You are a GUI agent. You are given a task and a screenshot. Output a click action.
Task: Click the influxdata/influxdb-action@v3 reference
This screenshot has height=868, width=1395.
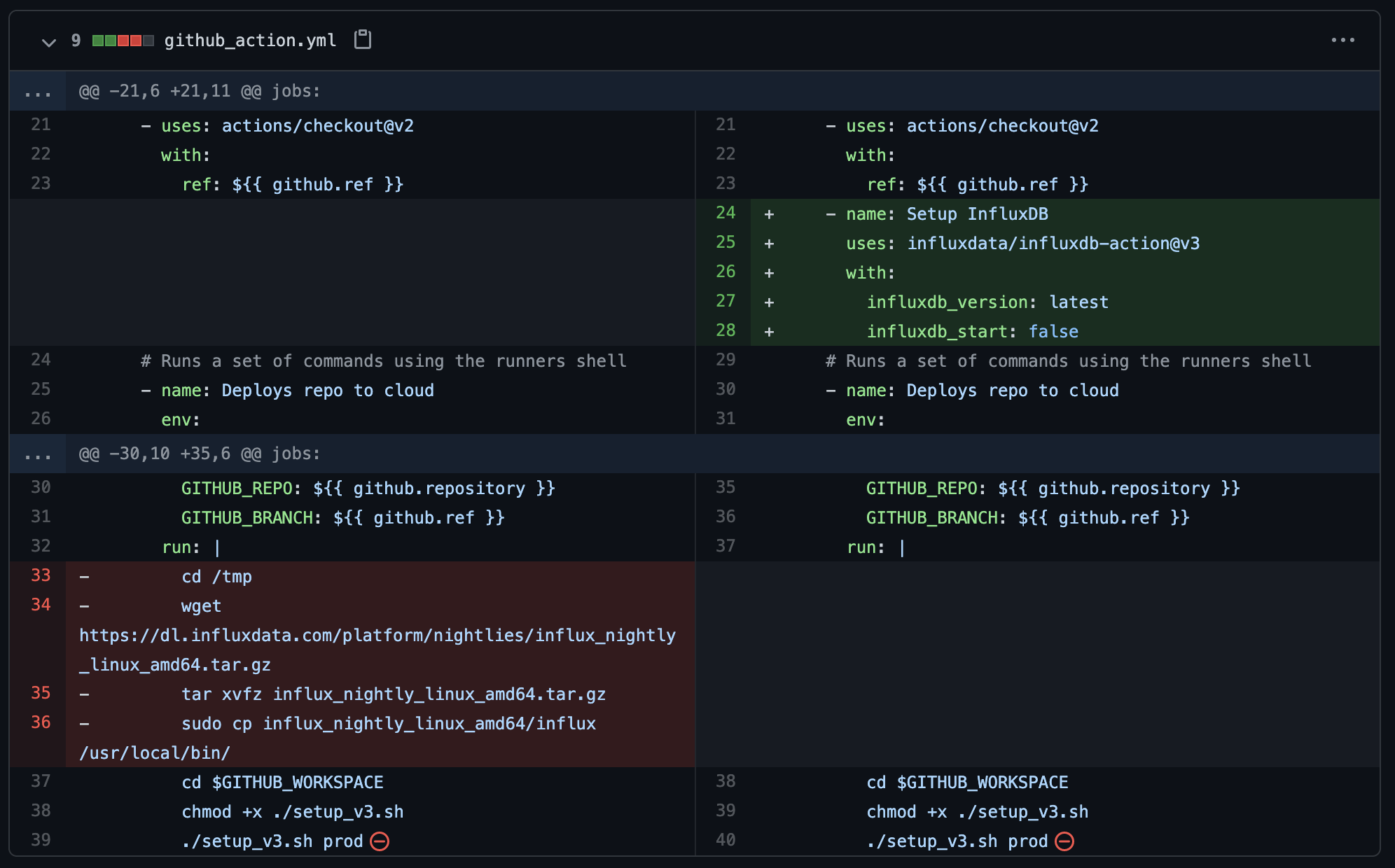1053,243
